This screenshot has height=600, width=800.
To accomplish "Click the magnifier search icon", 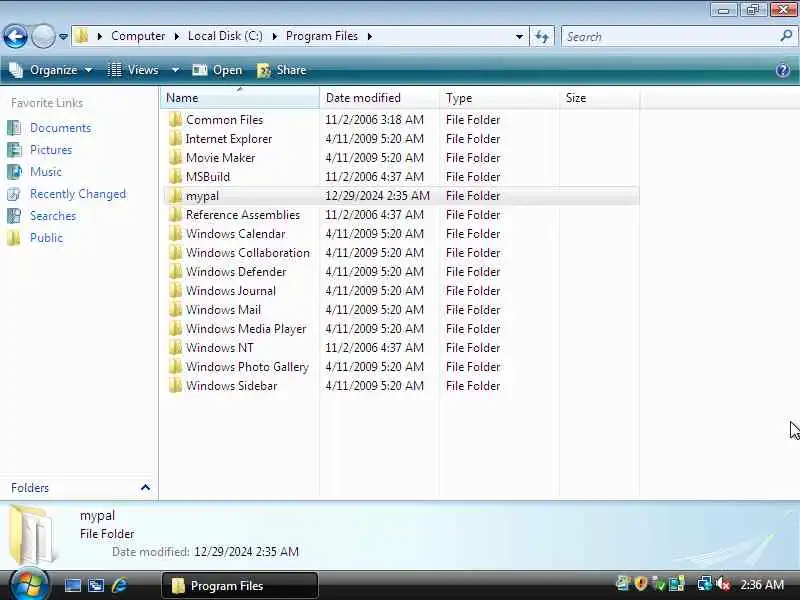I will click(x=786, y=36).
